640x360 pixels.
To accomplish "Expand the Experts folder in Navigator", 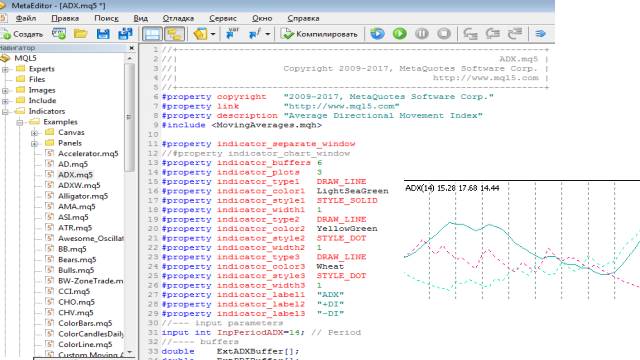I will pyautogui.click(x=5, y=69).
